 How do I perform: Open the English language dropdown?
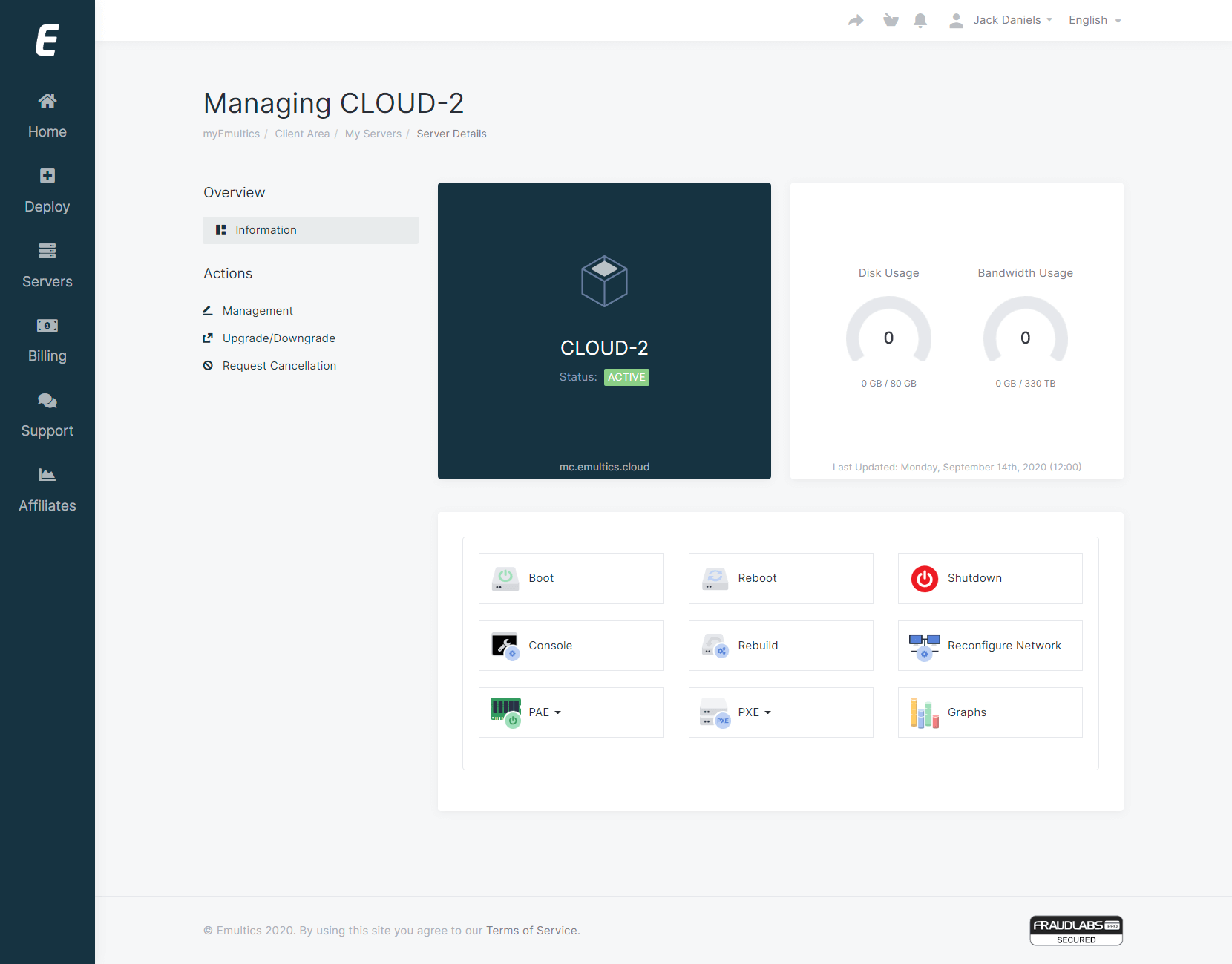(1094, 20)
